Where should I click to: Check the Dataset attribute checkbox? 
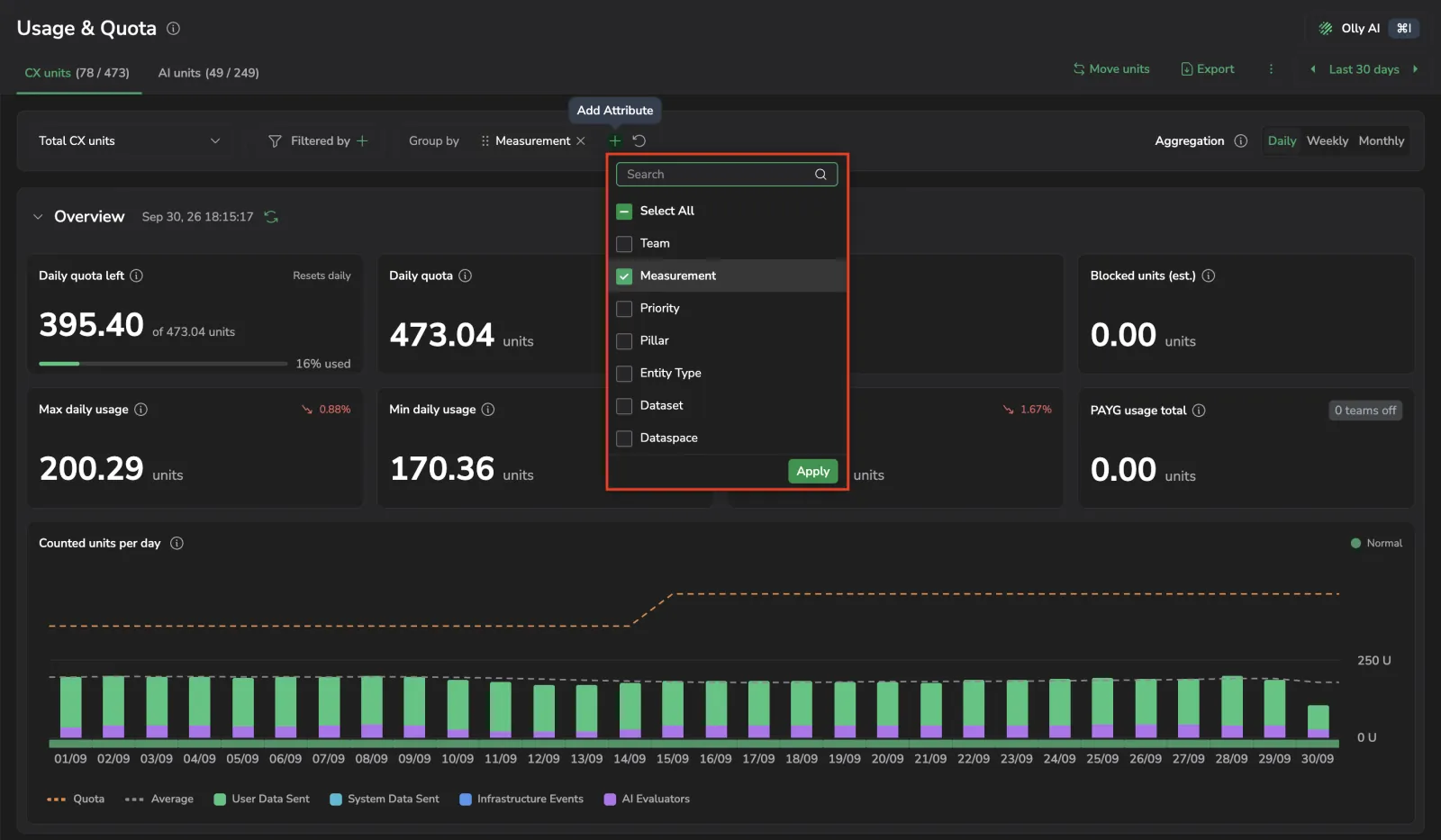tap(624, 406)
